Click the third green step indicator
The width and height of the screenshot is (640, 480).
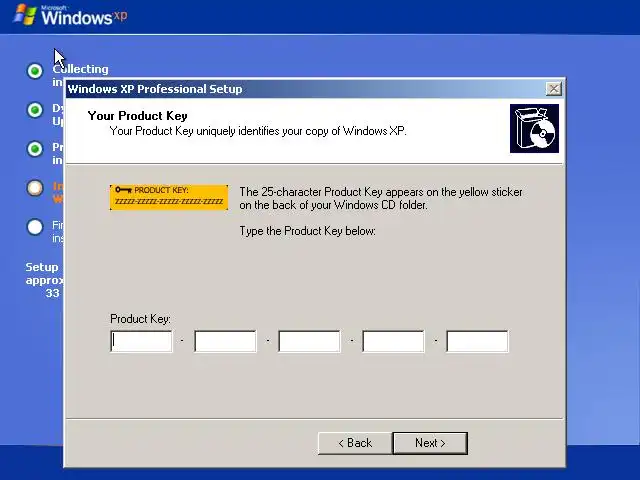35,149
